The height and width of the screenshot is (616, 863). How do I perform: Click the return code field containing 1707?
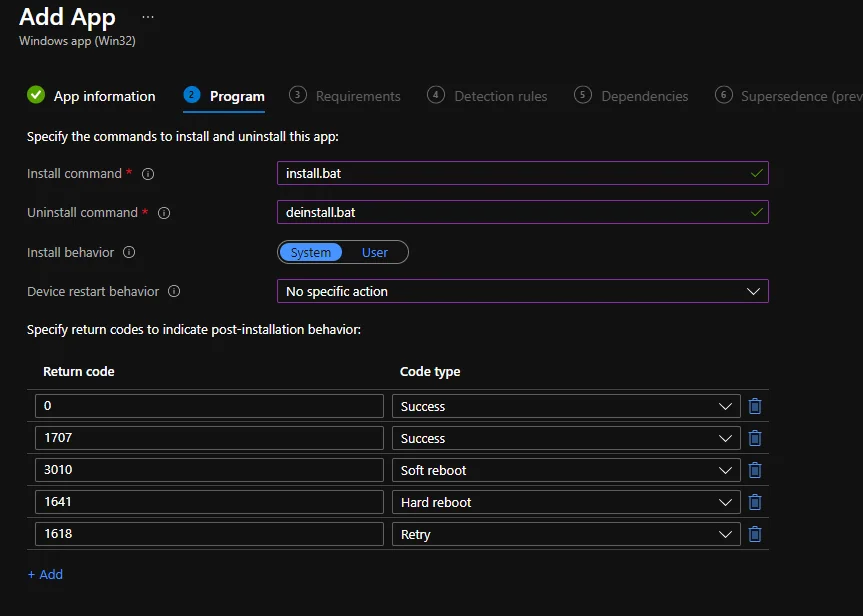click(x=209, y=438)
